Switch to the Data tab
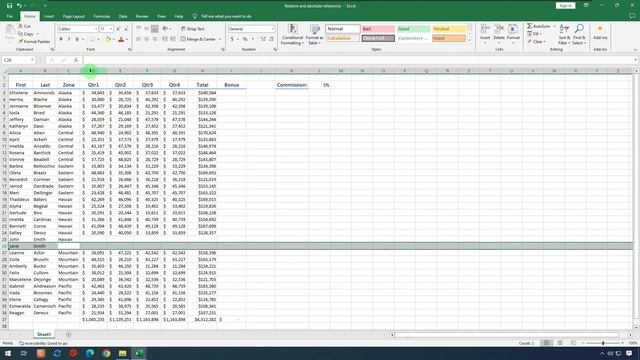The height and width of the screenshot is (360, 640). pos(123,16)
